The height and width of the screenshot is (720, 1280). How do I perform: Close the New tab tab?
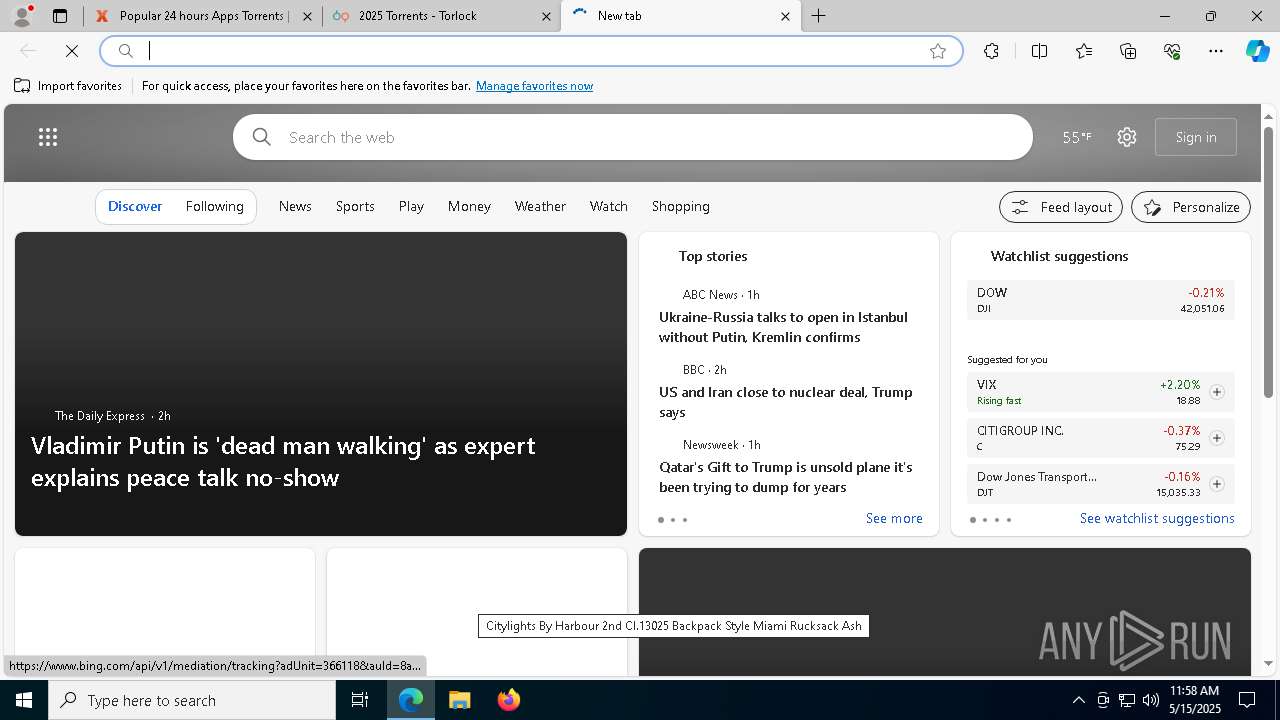(x=785, y=16)
